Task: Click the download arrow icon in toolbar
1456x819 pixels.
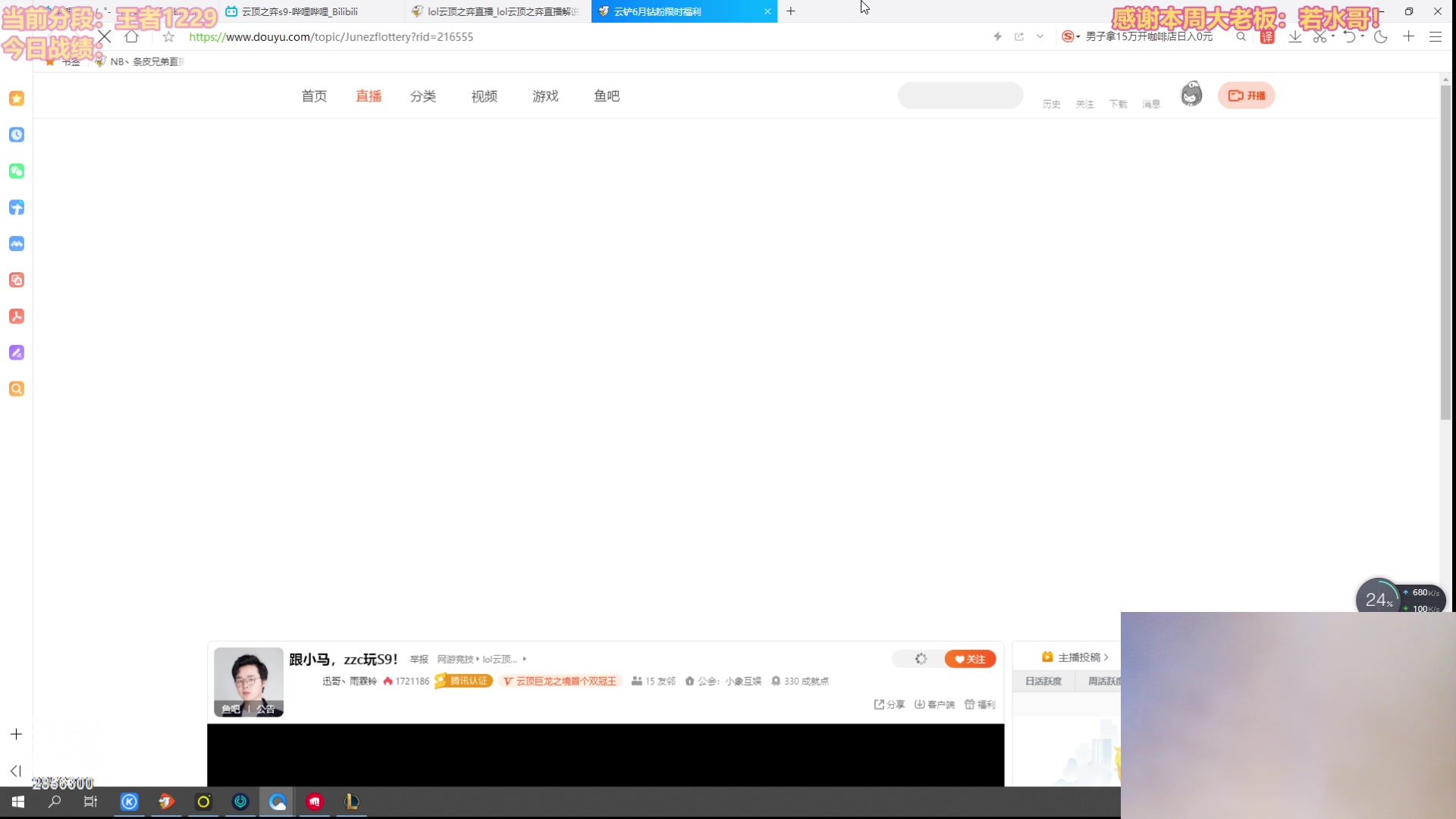Action: click(x=1294, y=36)
